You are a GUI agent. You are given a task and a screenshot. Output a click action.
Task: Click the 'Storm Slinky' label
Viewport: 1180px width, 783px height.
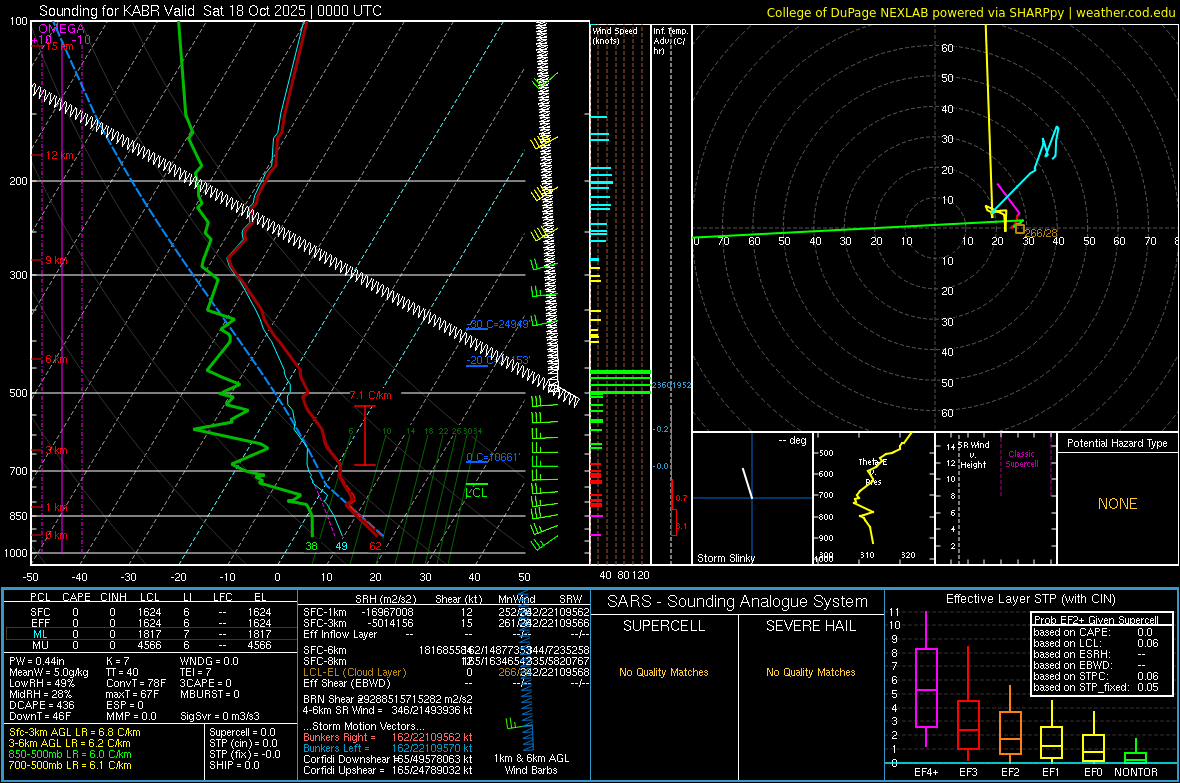click(725, 558)
